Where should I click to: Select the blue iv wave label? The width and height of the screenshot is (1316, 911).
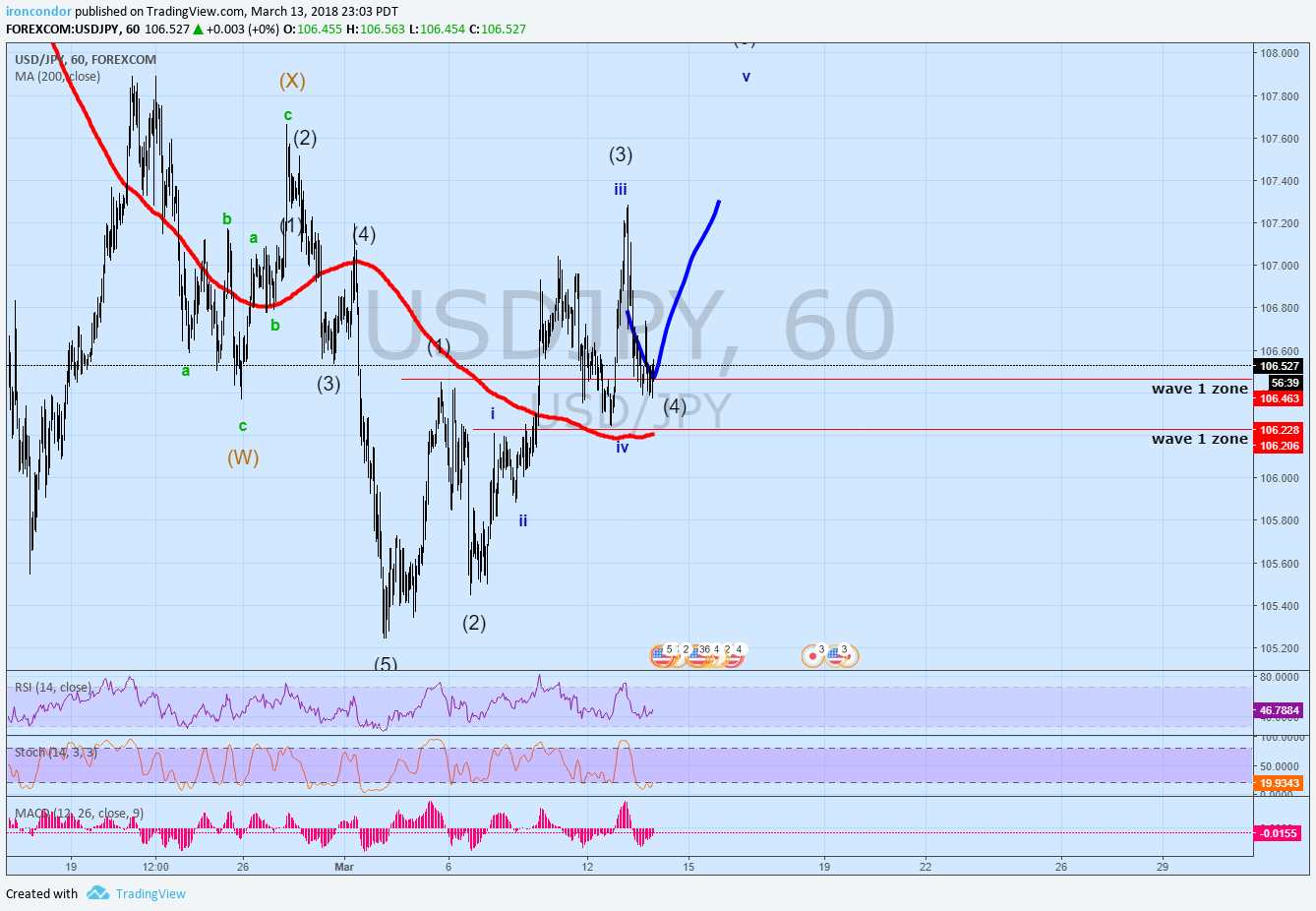(623, 448)
